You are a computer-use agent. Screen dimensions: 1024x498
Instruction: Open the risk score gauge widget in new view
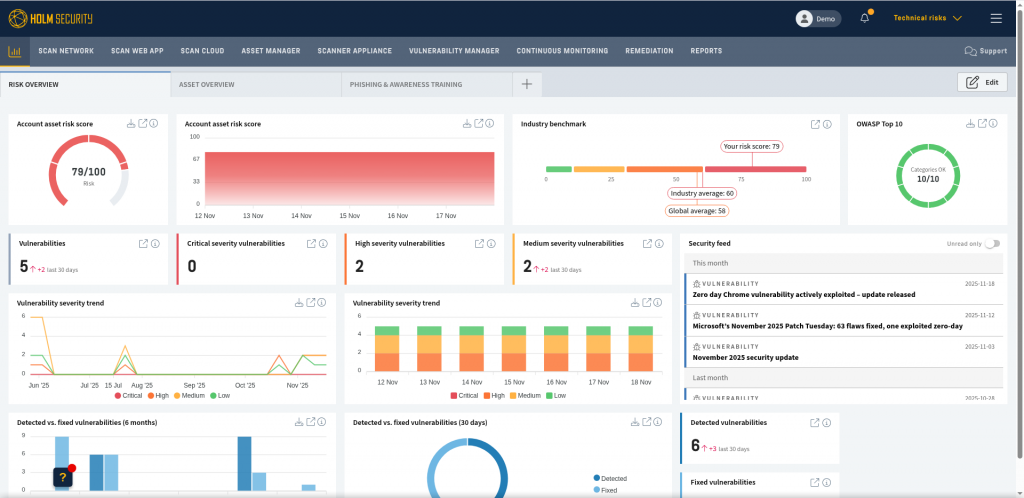(x=143, y=123)
